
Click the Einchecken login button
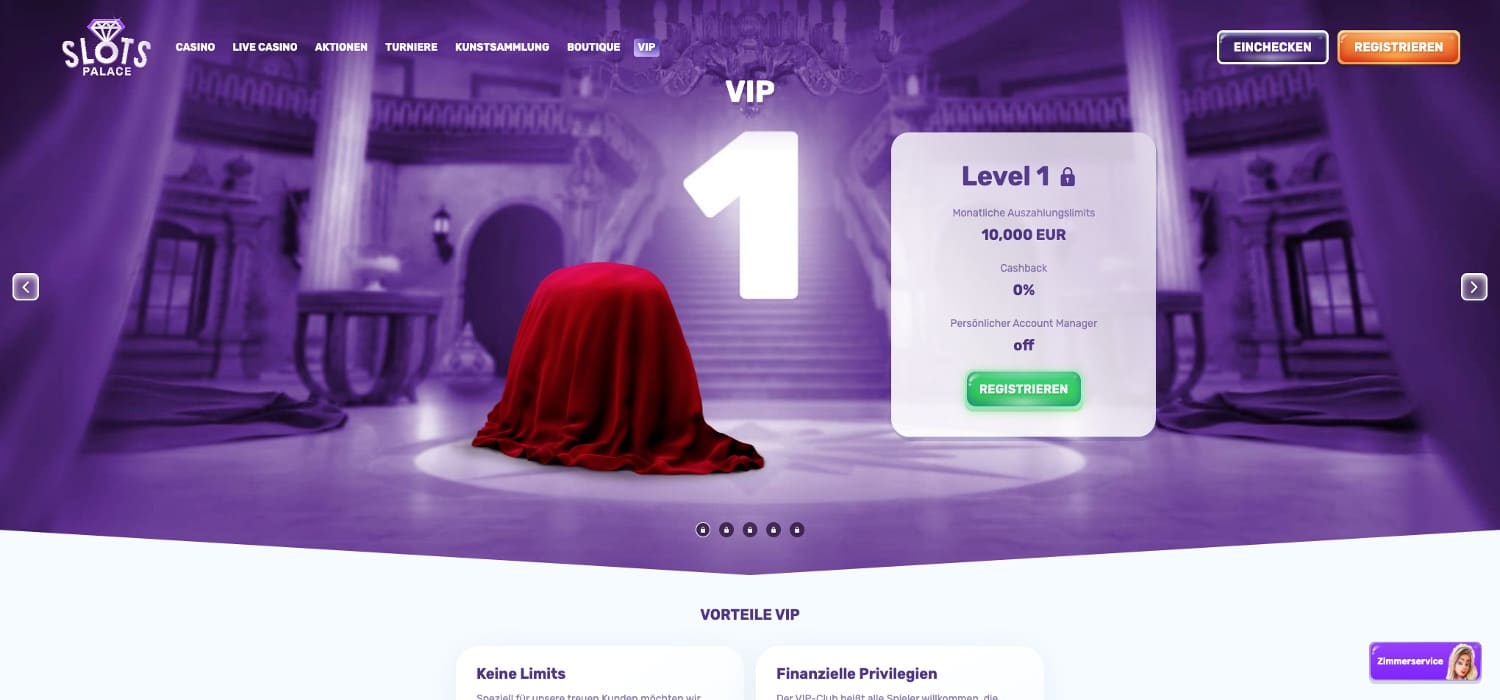(x=1272, y=47)
